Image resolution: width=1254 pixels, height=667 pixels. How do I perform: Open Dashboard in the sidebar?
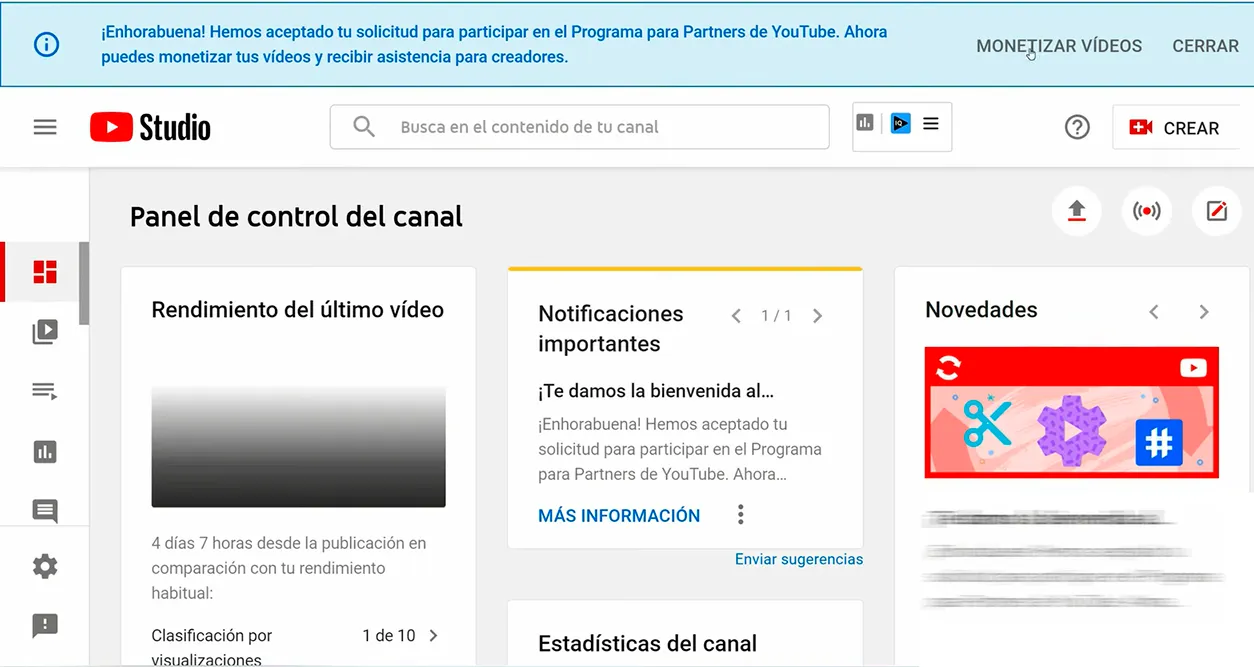45,272
